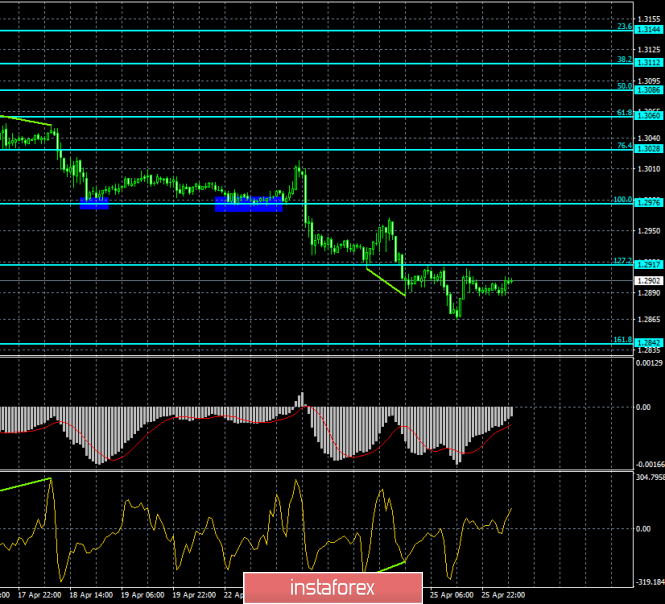Select the left blue support rectangle
This screenshot has height=604, width=665.
tap(93, 203)
